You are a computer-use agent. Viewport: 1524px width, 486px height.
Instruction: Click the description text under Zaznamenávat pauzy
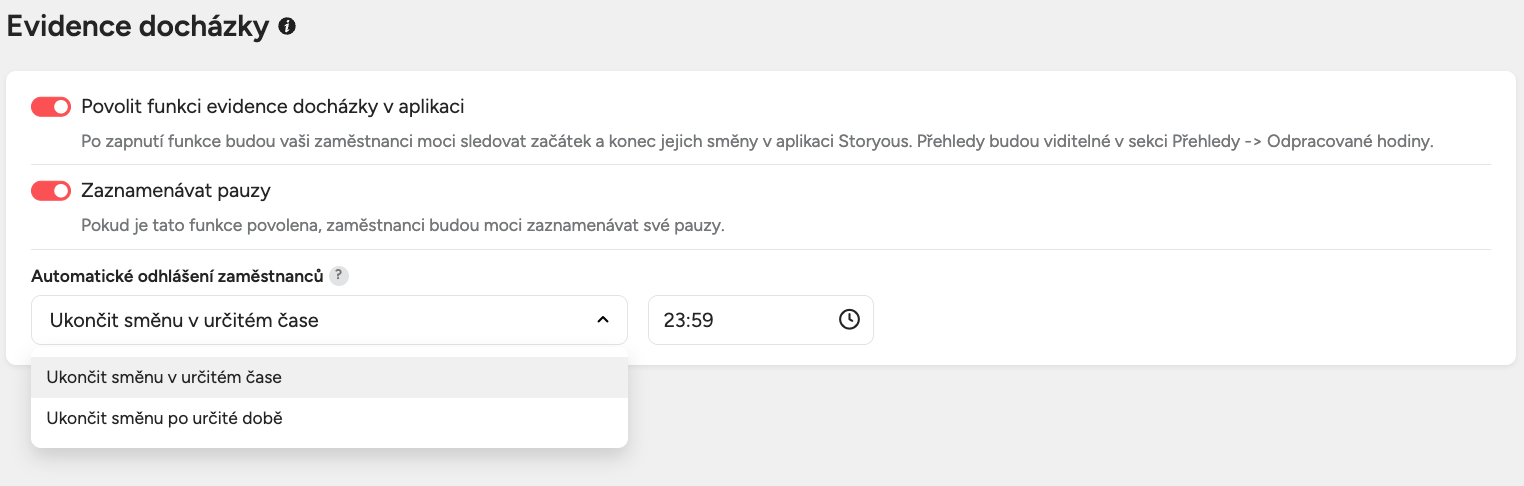(402, 225)
